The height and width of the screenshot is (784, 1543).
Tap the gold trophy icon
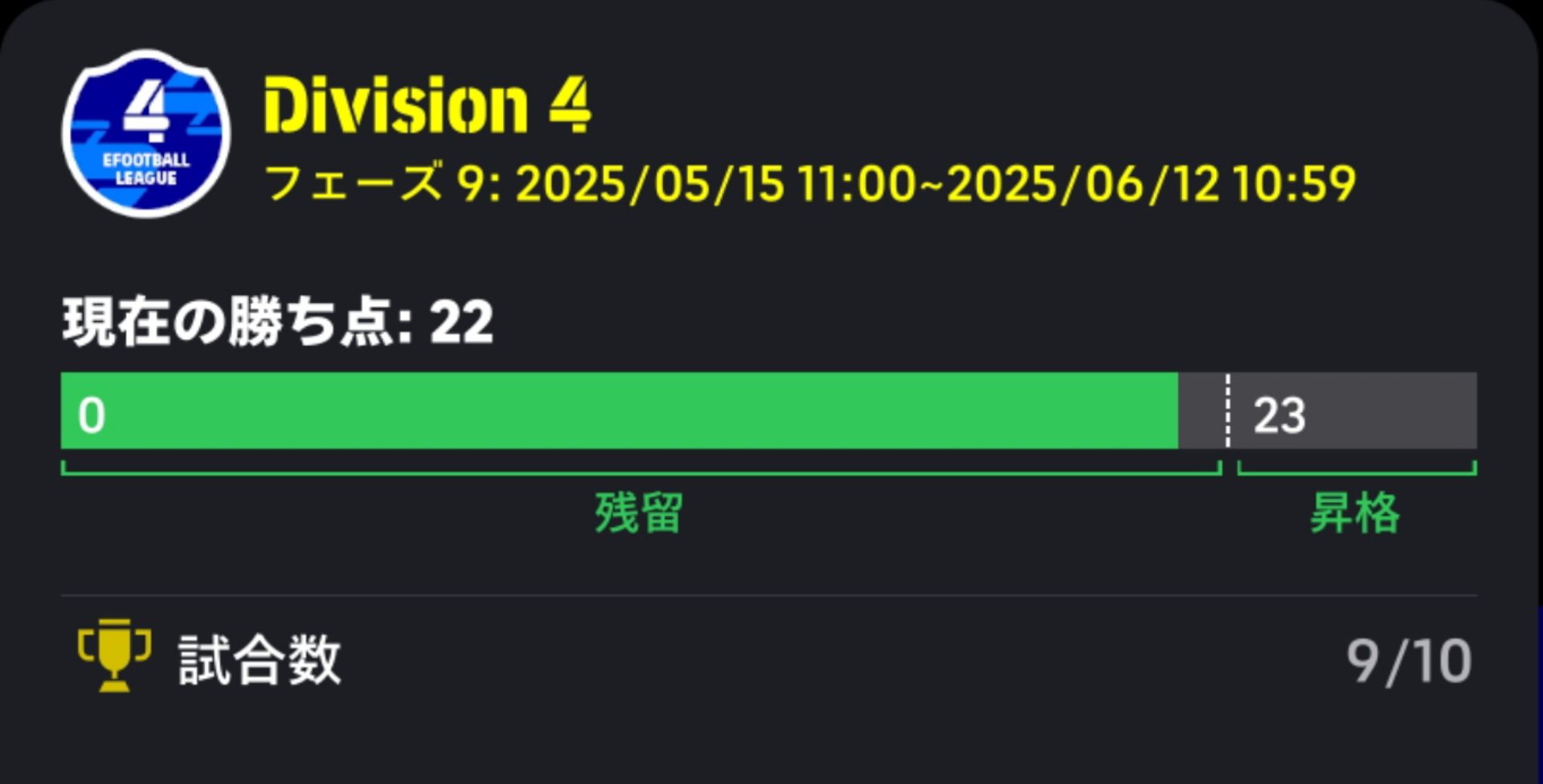[x=114, y=654]
